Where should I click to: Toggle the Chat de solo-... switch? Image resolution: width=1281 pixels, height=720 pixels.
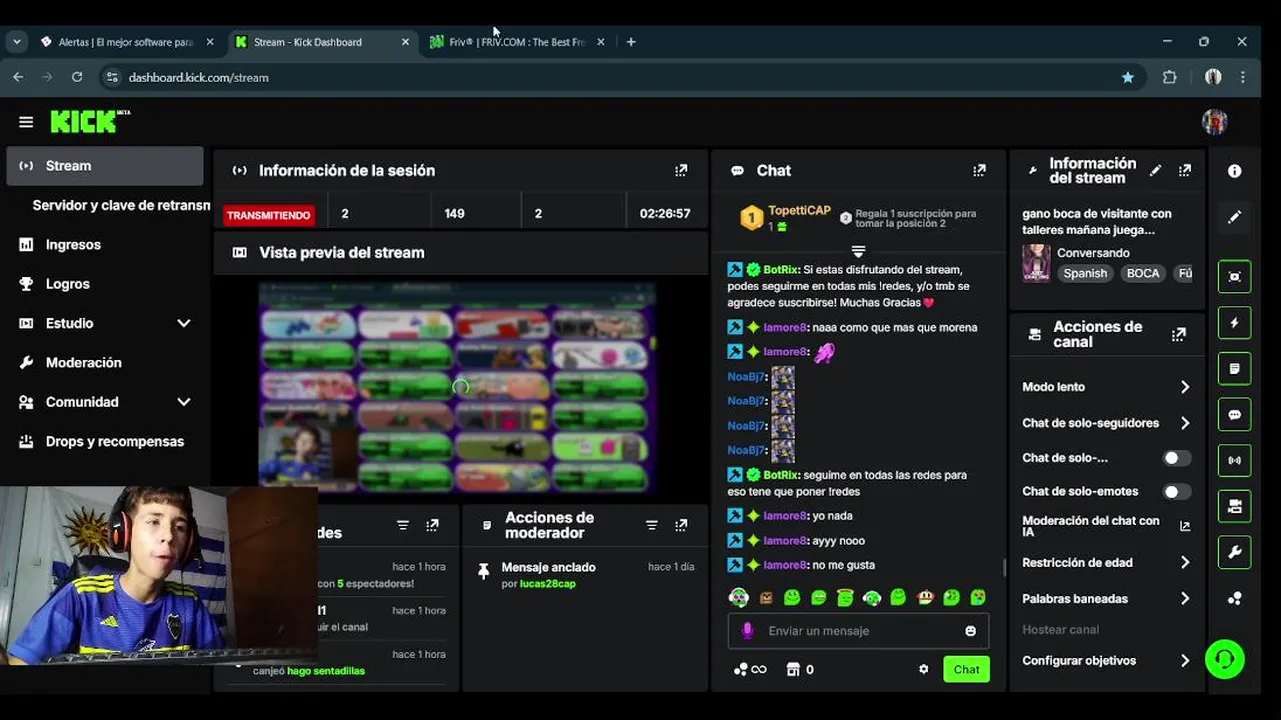pyautogui.click(x=1177, y=458)
